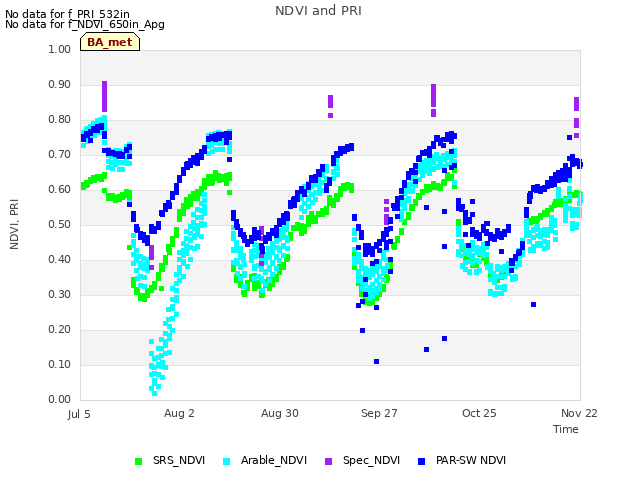This screenshot has height=480, width=640.
Task: Click the blue PAR-SW NDVI legend swatch
Action: pyautogui.click(x=422, y=461)
